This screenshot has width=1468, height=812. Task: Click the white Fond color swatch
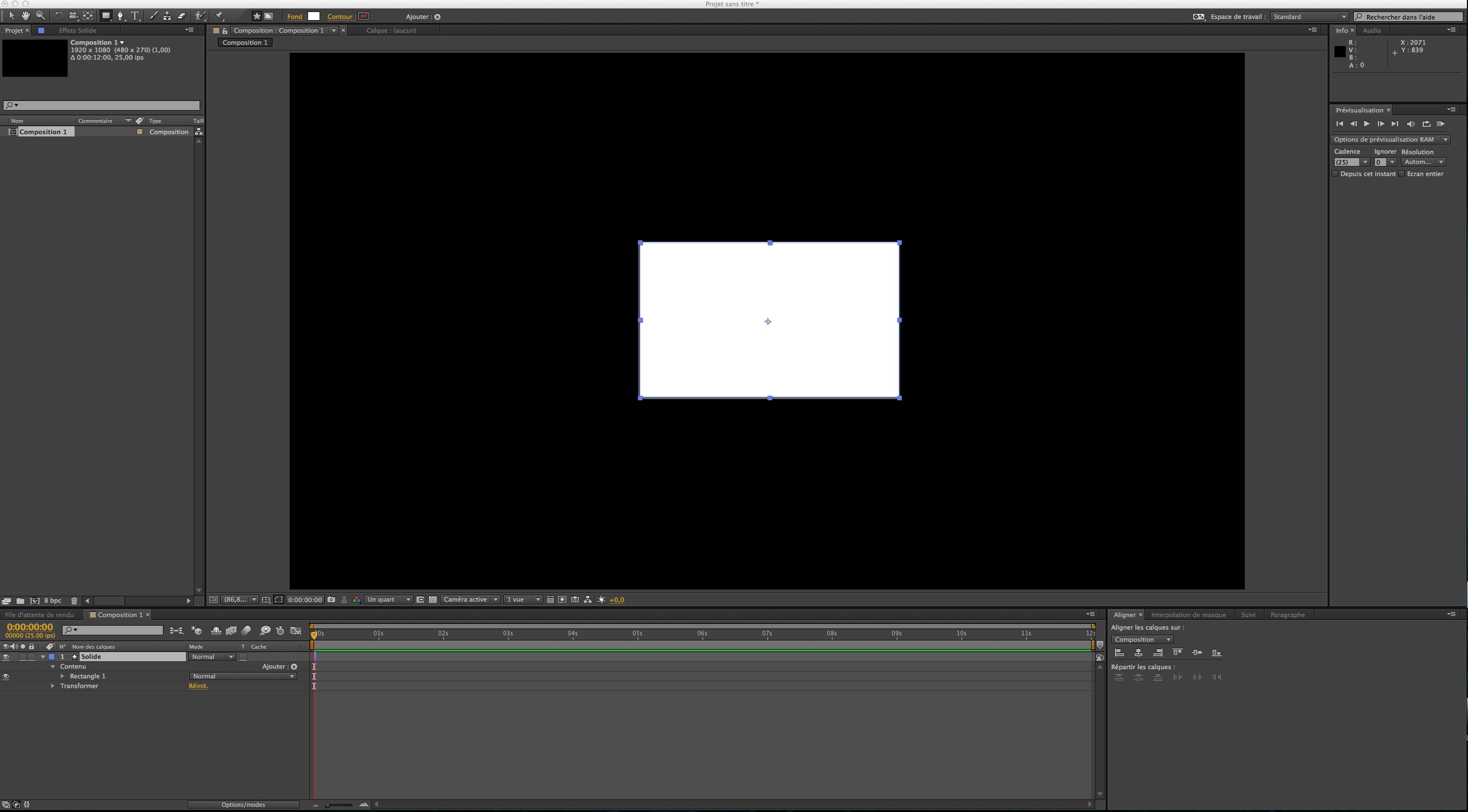tap(313, 16)
